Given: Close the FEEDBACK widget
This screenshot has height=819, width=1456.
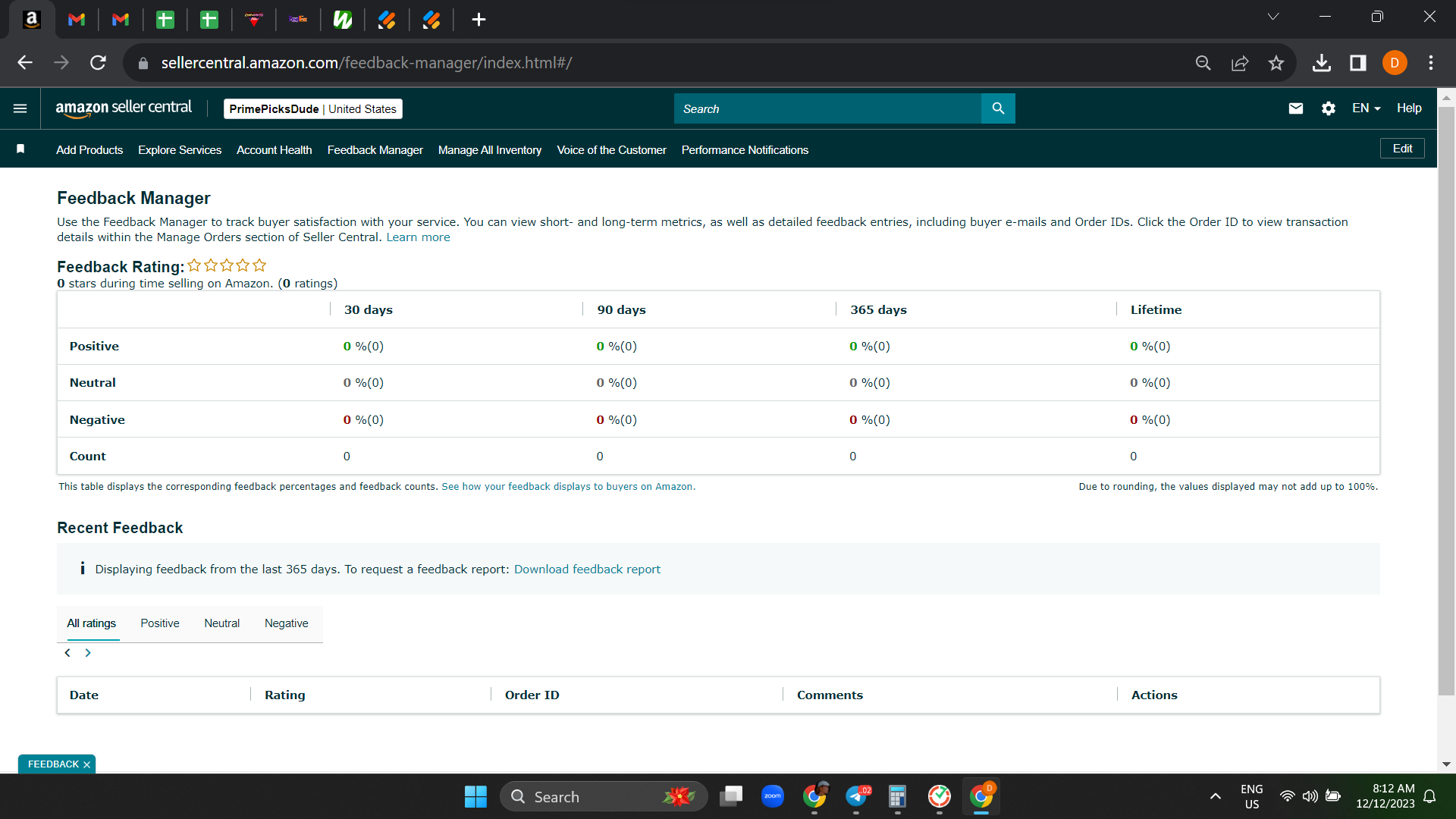Looking at the screenshot, I should (x=86, y=764).
